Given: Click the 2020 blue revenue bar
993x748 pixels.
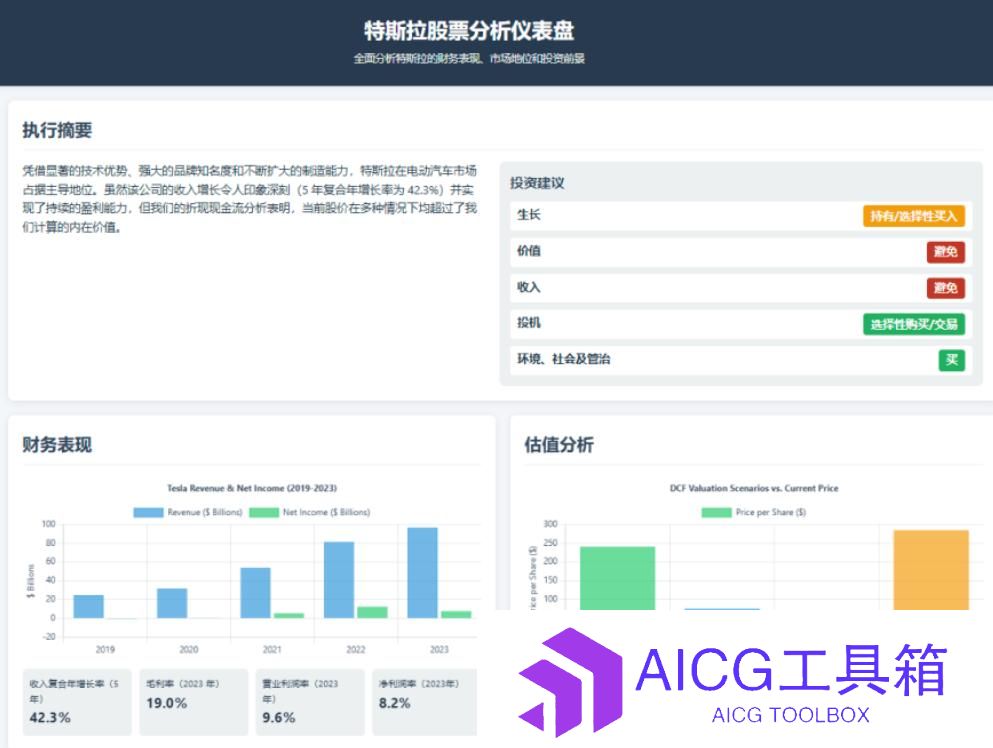Looking at the screenshot, I should coord(172,604).
